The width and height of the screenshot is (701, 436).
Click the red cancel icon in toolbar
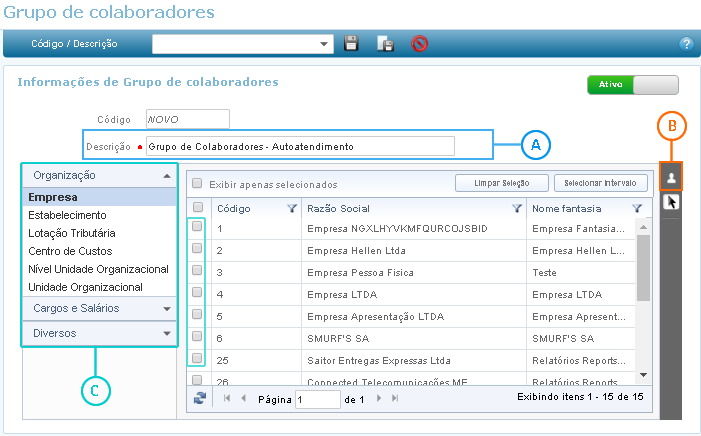pos(420,43)
